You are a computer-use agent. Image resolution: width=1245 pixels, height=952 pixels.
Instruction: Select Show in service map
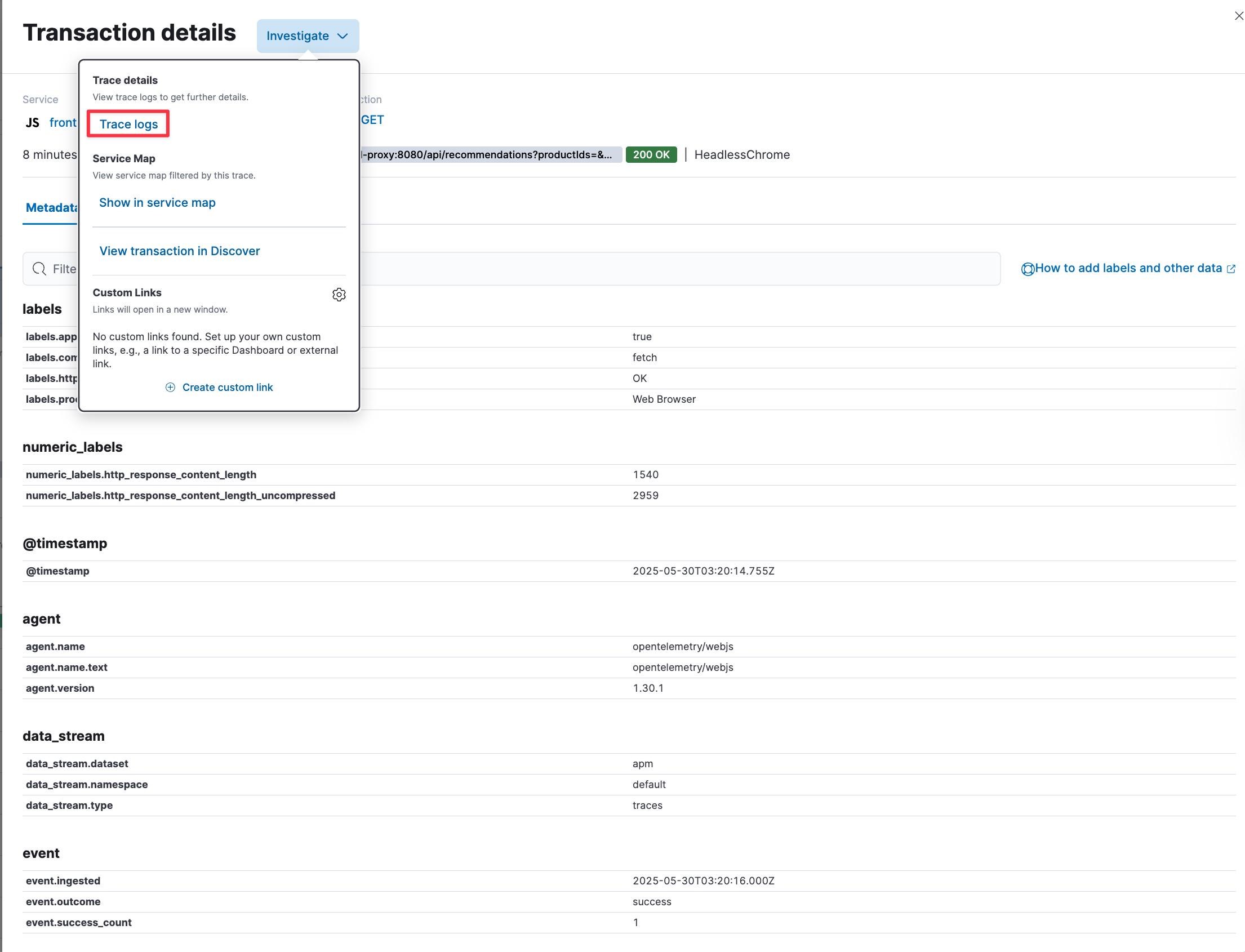coord(157,203)
